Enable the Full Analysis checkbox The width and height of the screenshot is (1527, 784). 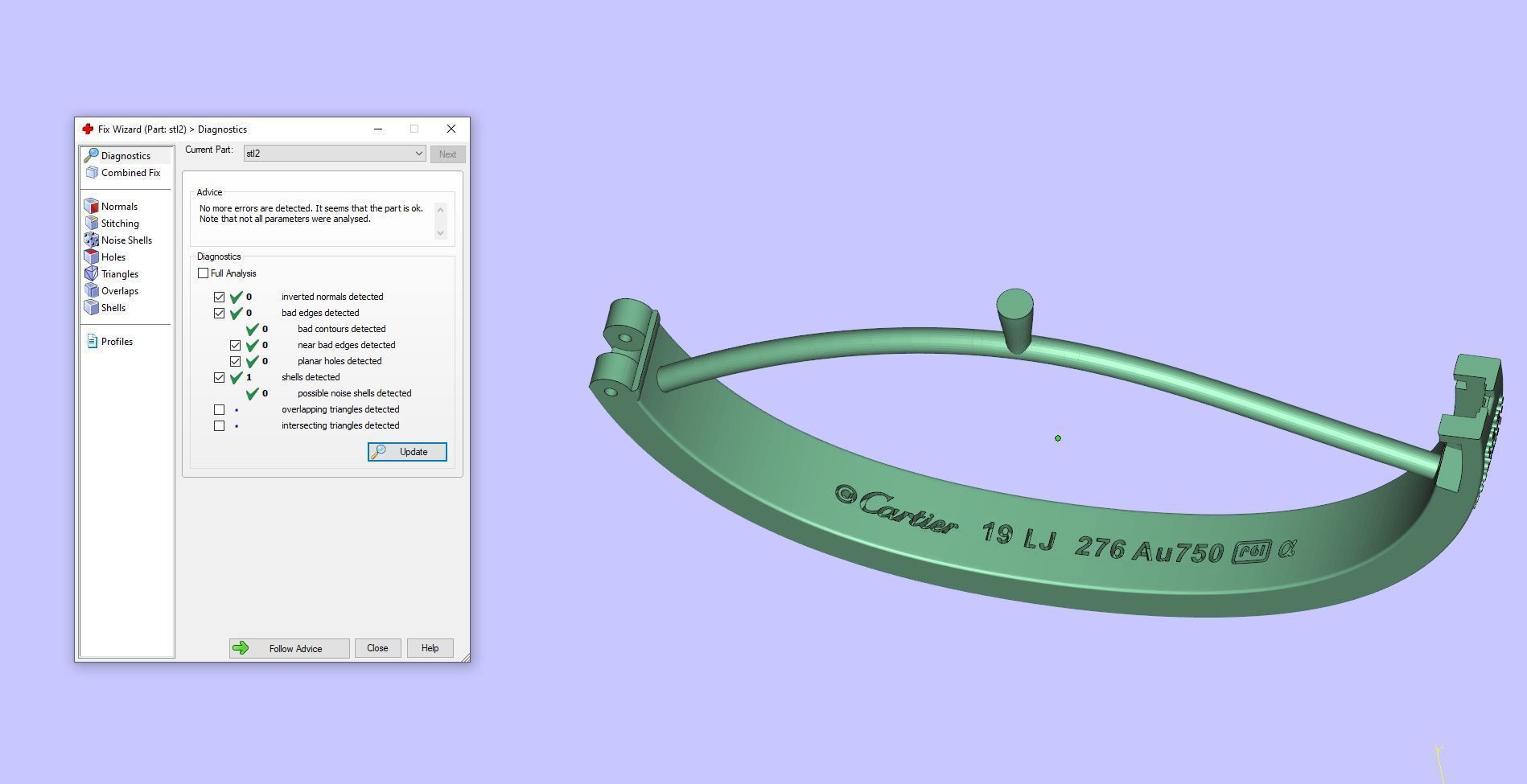pos(203,273)
